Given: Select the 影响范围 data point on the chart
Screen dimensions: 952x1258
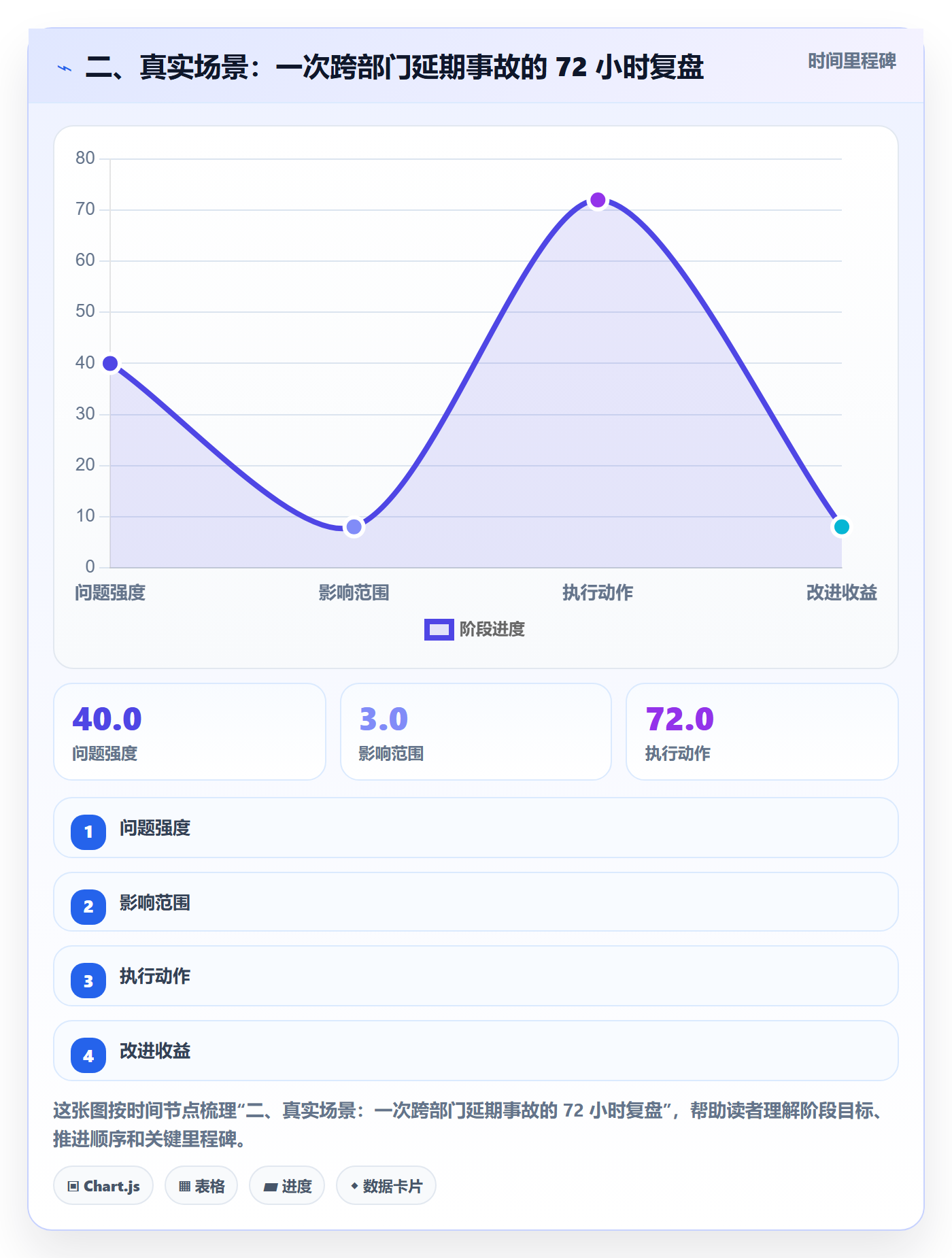Looking at the screenshot, I should (x=354, y=527).
